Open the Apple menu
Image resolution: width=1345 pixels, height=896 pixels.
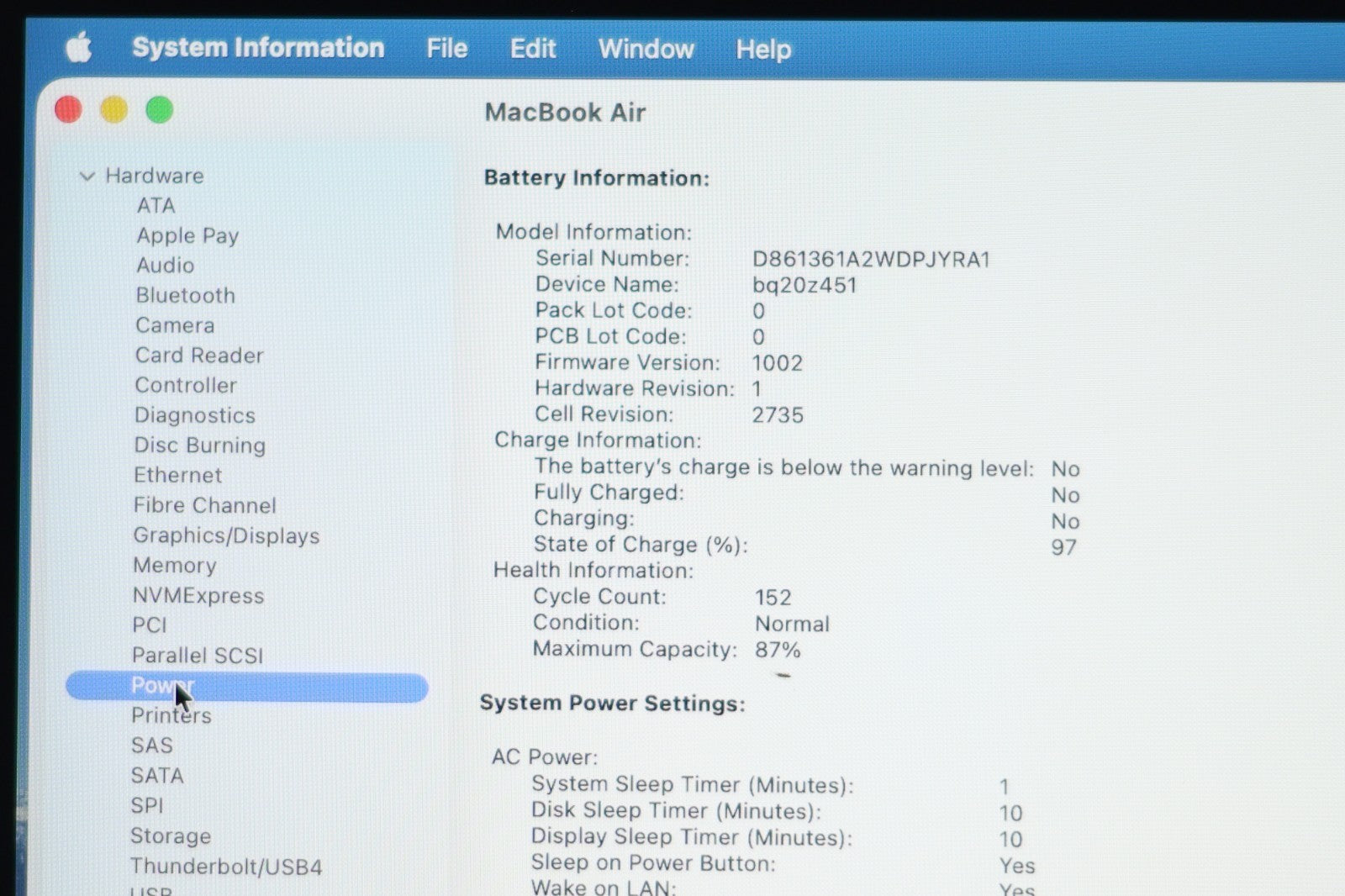79,47
